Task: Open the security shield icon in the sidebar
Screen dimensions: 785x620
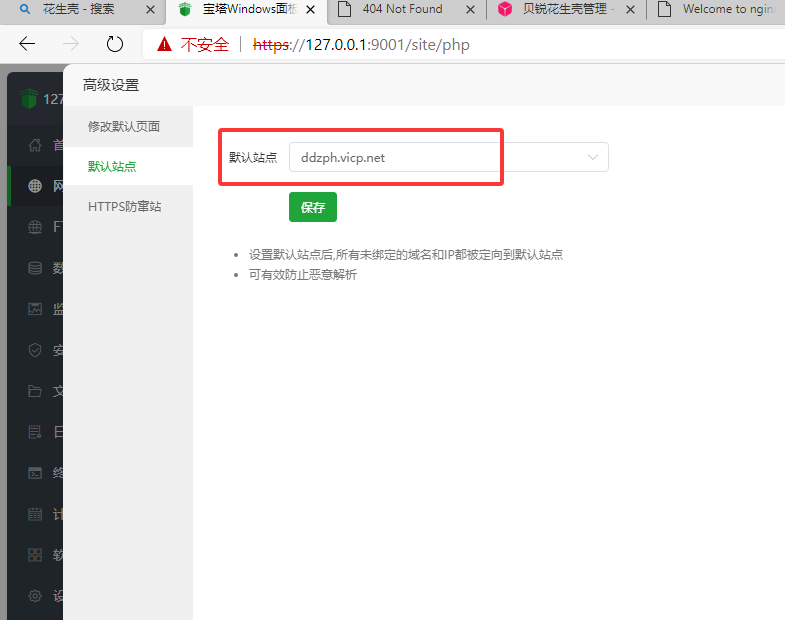Action: pyautogui.click(x=35, y=350)
